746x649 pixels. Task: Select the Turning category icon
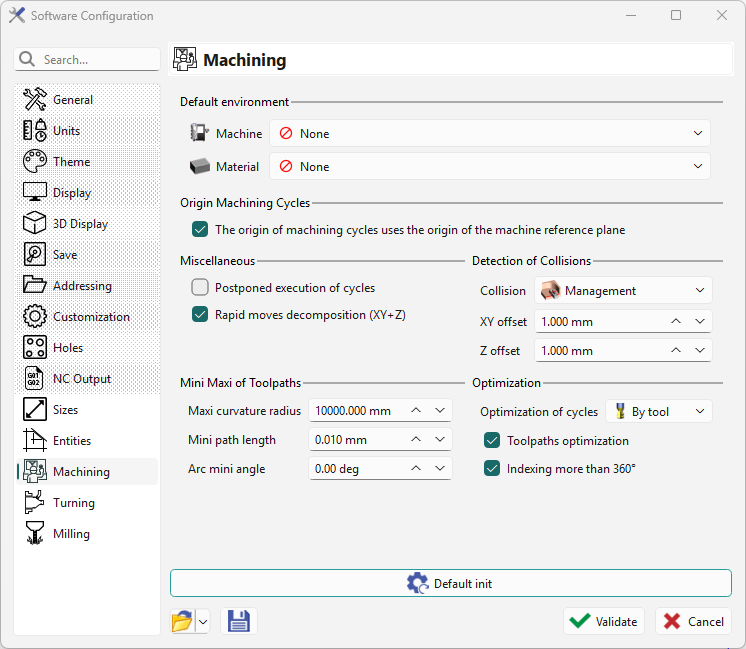pos(35,503)
